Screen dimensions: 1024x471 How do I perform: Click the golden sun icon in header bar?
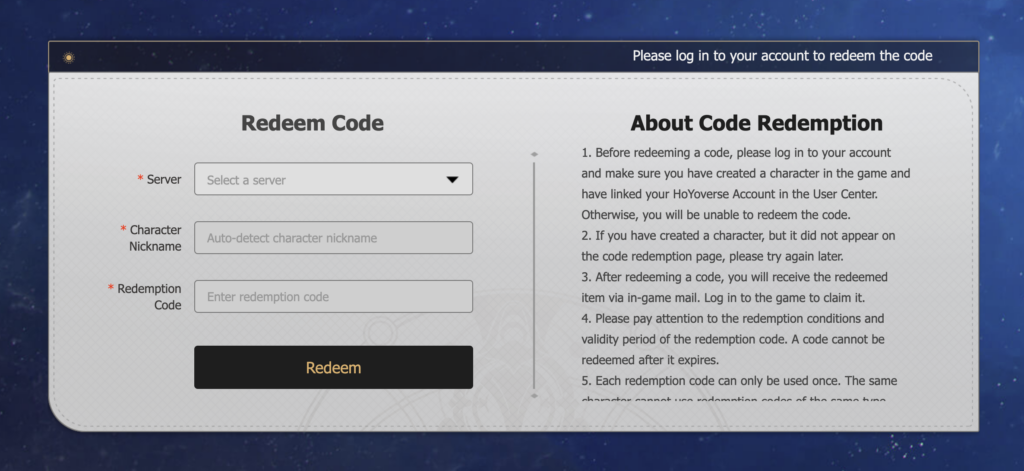(x=69, y=57)
